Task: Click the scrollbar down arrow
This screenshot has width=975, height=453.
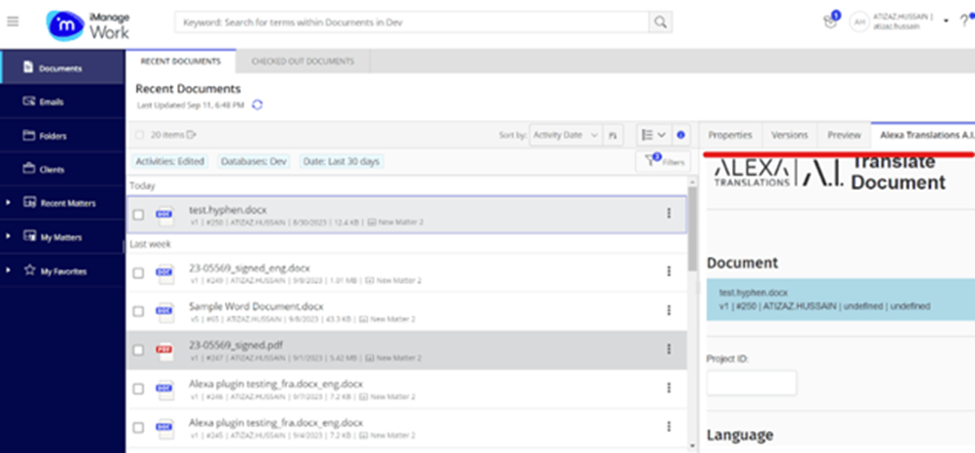Action: coord(693,444)
